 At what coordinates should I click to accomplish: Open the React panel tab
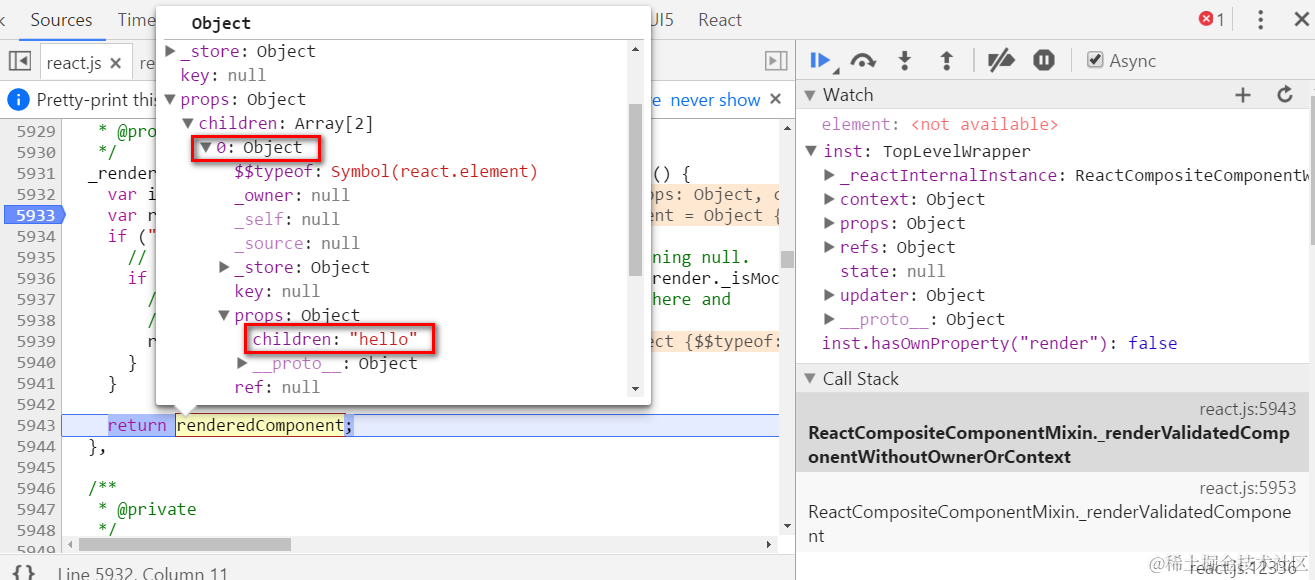tap(720, 20)
